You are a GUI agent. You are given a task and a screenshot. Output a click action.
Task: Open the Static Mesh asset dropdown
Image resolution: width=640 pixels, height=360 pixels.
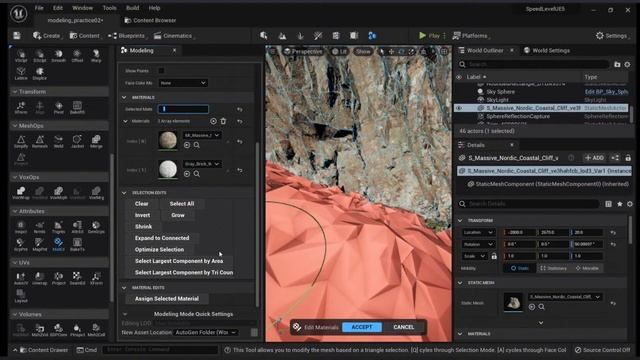click(x=565, y=297)
